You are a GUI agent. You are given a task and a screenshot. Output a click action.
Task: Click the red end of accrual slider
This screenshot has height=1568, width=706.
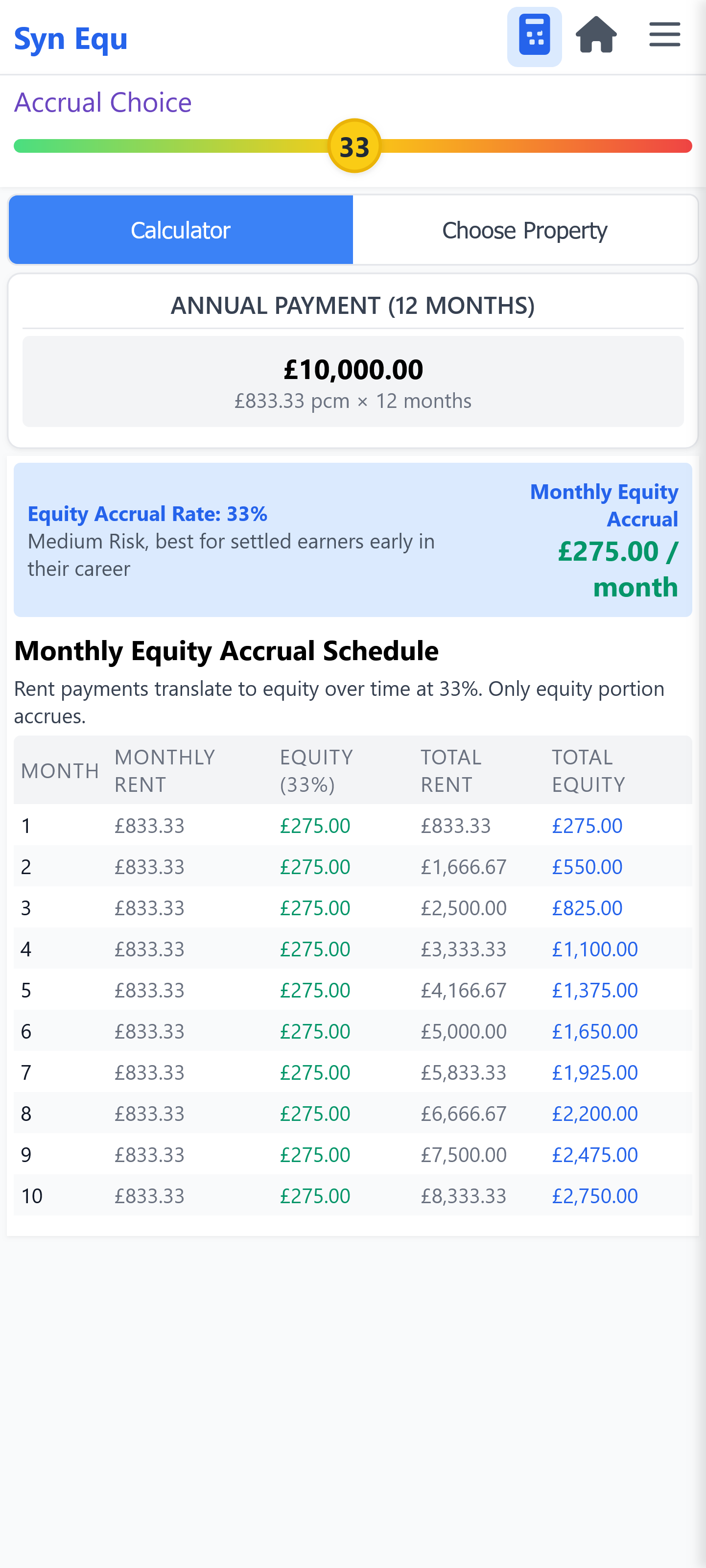pyautogui.click(x=682, y=146)
